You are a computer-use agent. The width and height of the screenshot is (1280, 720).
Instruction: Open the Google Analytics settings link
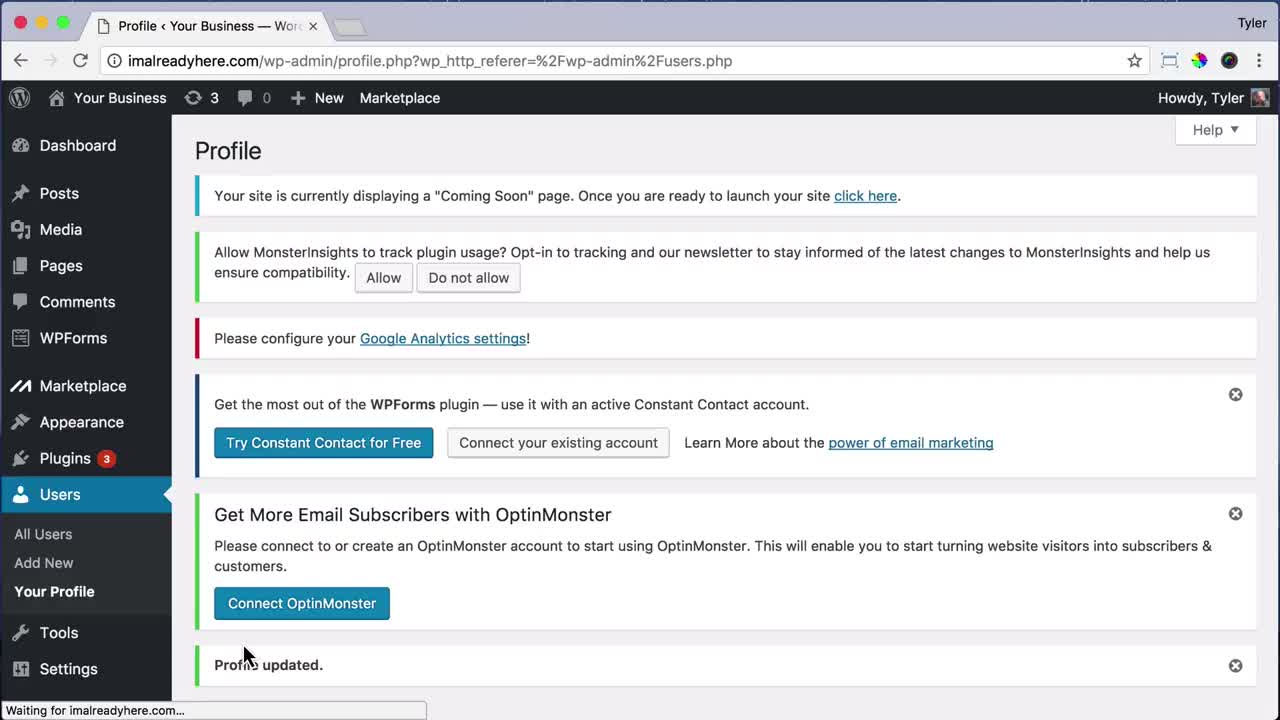(x=443, y=339)
